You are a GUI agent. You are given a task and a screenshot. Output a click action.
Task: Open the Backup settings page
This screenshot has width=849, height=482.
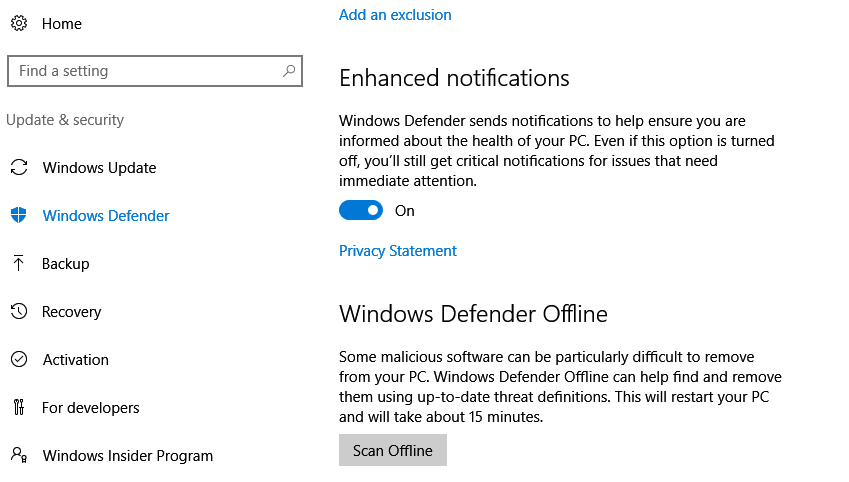click(x=66, y=264)
